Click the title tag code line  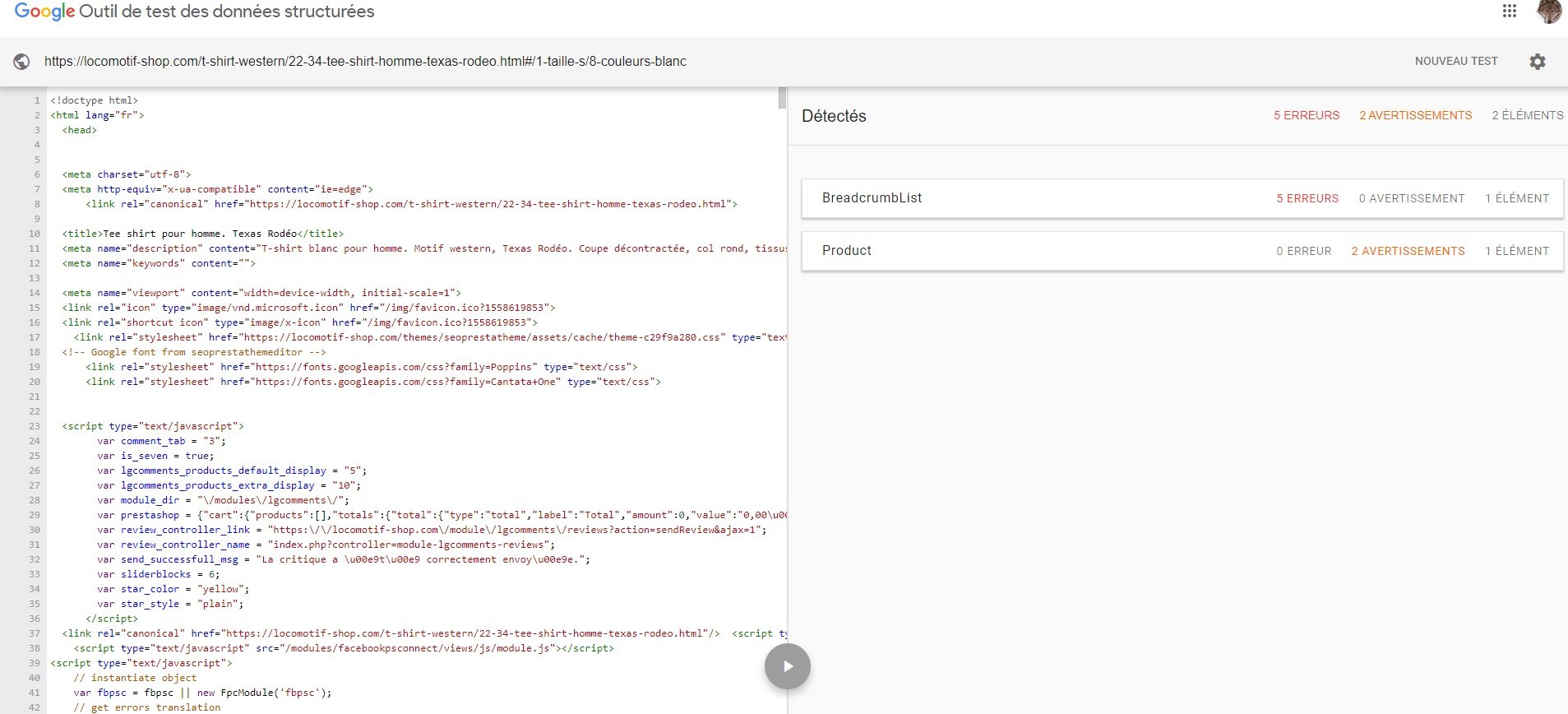tap(203, 234)
